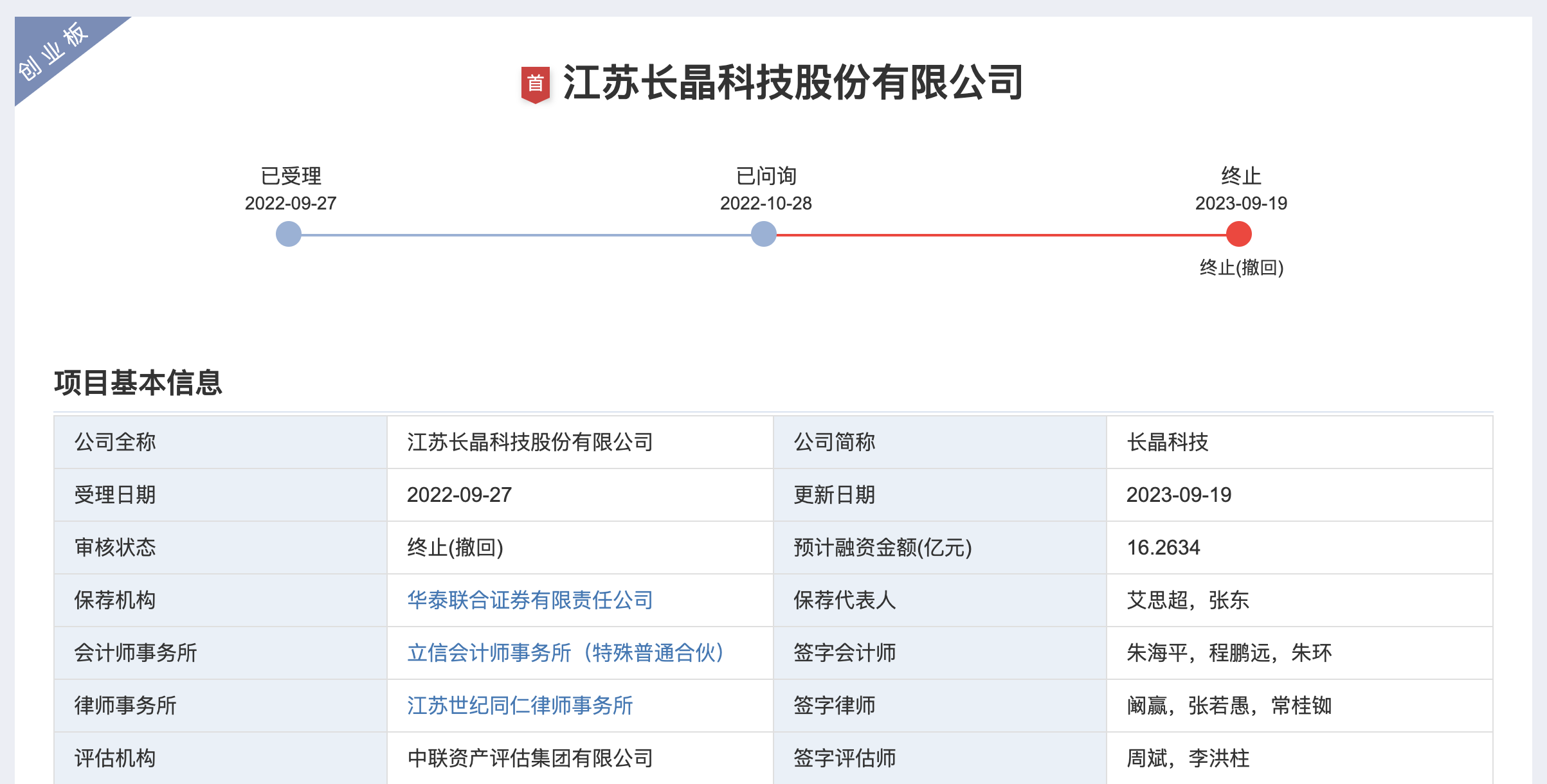Click the 长晶科技 short name cell
Screen dimensions: 1547x784
[1167, 442]
